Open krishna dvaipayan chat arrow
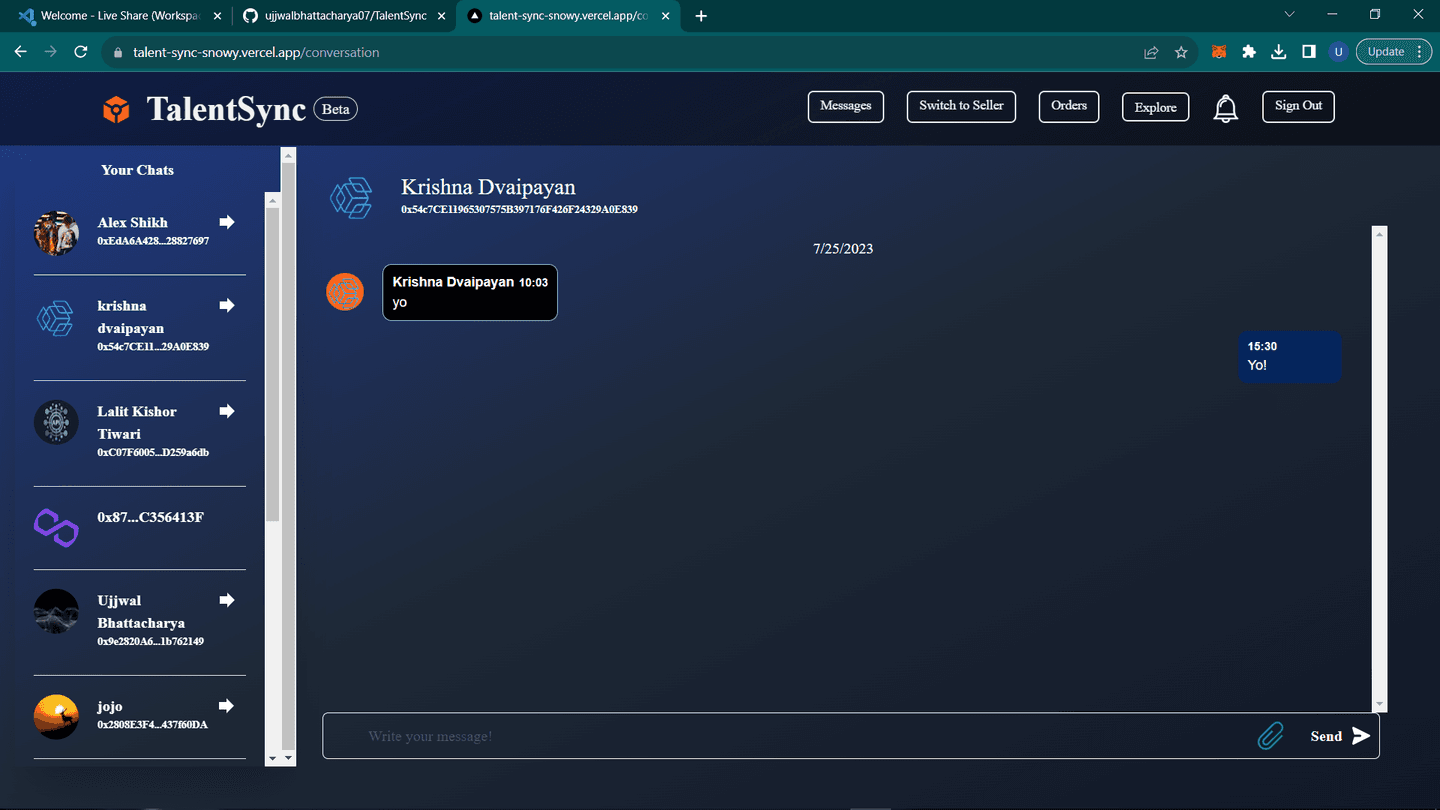1440x810 pixels. click(227, 305)
